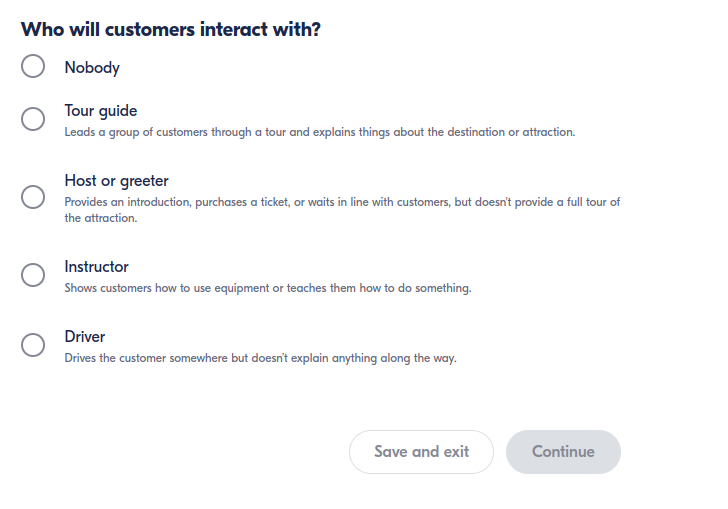Choose the Host or greeter radio circle
728x509 pixels.
tap(33, 197)
